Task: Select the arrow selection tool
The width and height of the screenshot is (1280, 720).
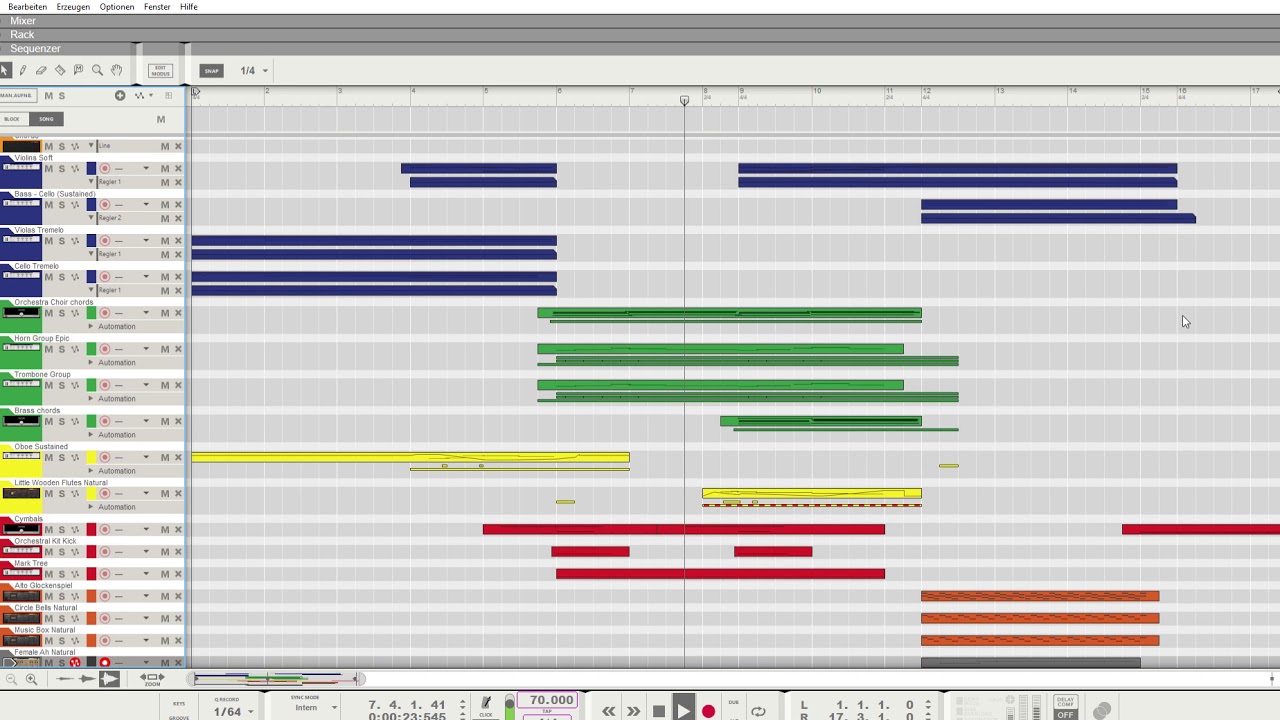Action: (5, 70)
